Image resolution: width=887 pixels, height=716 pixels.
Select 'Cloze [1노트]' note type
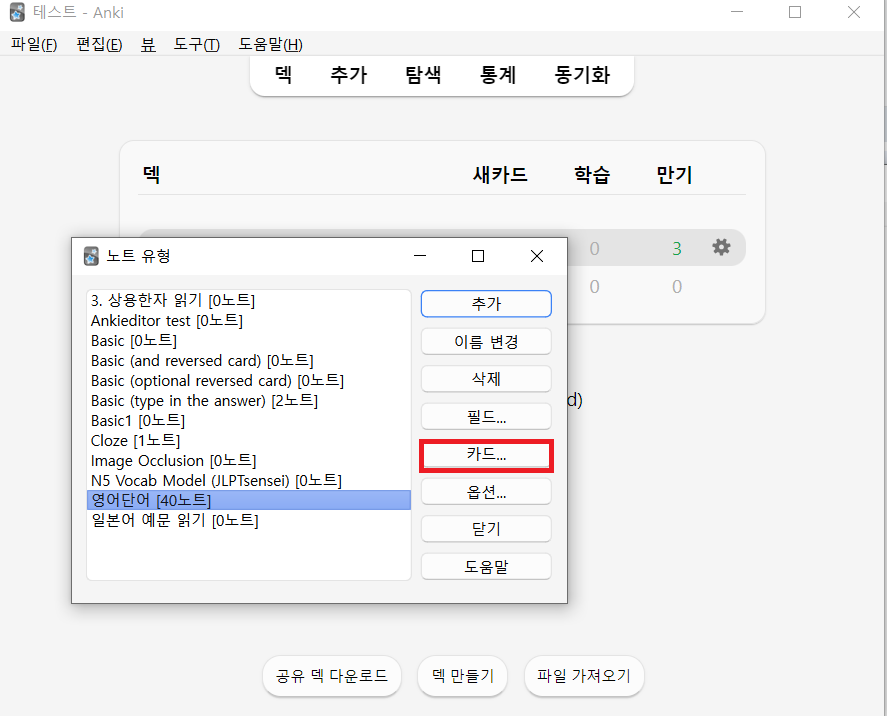click(249, 441)
